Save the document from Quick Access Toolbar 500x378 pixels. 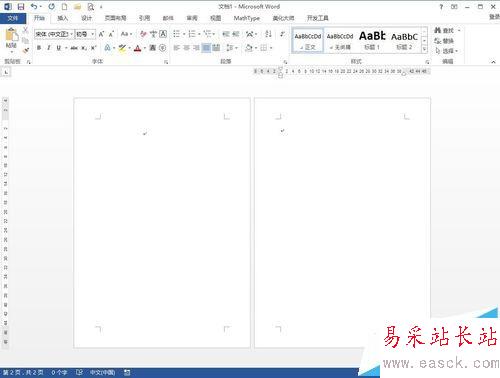click(21, 6)
